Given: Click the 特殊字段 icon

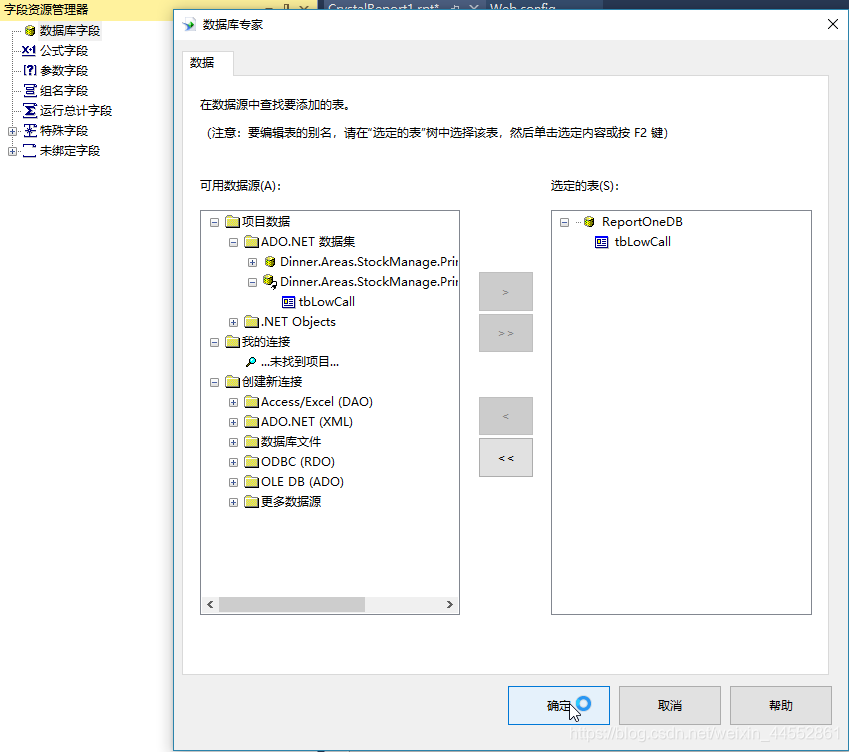Looking at the screenshot, I should click(30, 130).
